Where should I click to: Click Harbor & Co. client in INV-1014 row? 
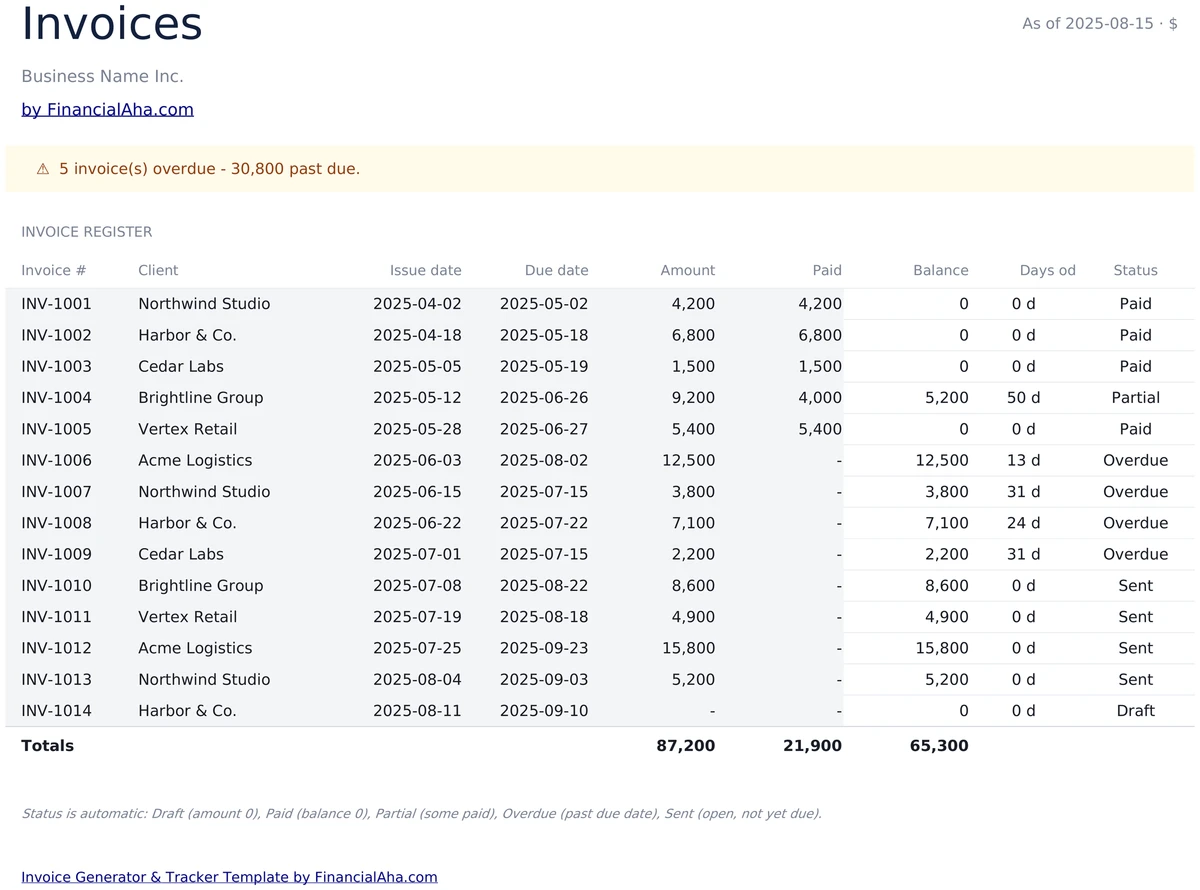pyautogui.click(x=187, y=711)
